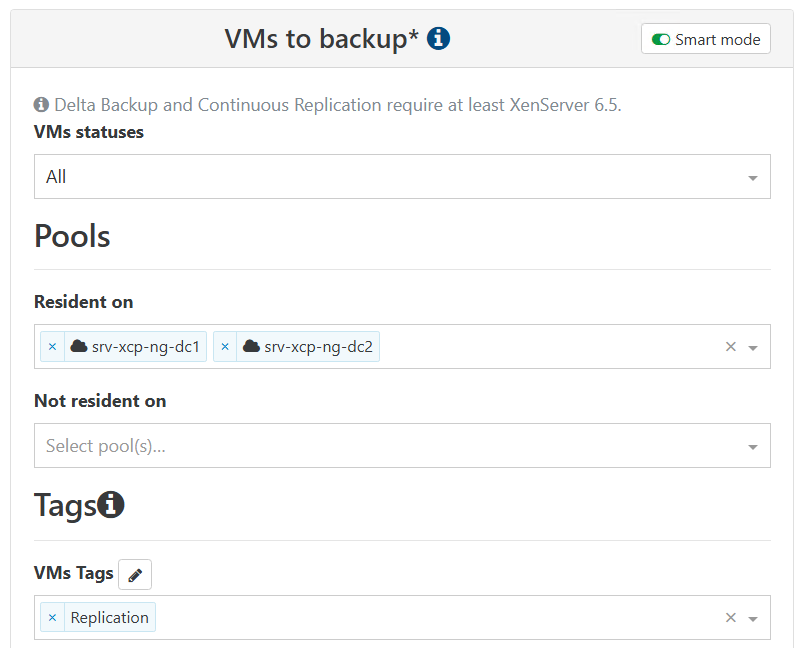The width and height of the screenshot is (812, 648).
Task: Click cloud icon of srv-xcp-ng-dc2
Action: click(251, 347)
